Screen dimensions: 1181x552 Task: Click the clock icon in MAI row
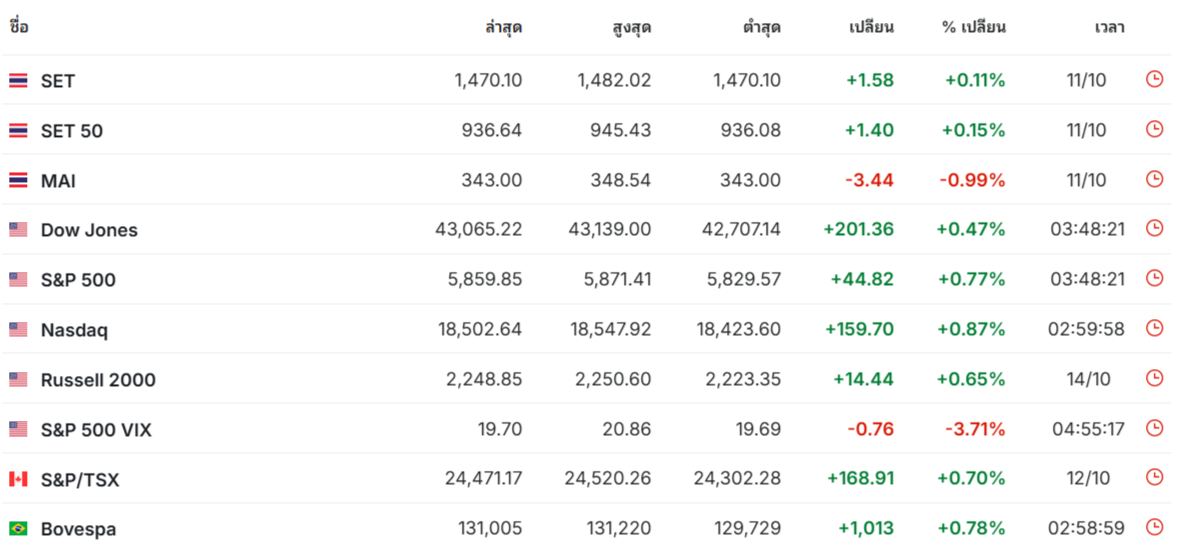1154,178
